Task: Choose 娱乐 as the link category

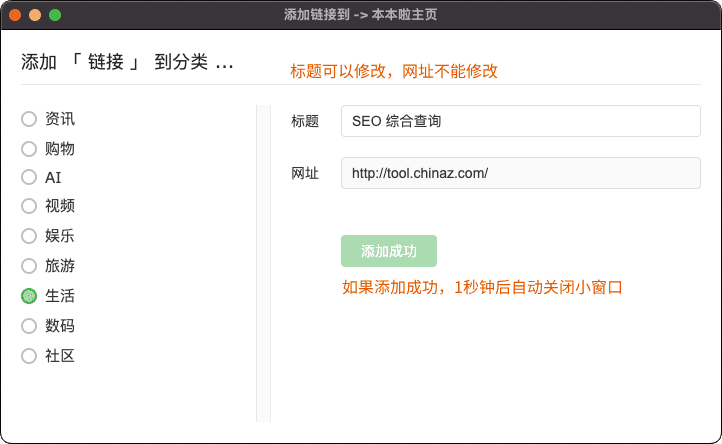Action: pos(29,236)
